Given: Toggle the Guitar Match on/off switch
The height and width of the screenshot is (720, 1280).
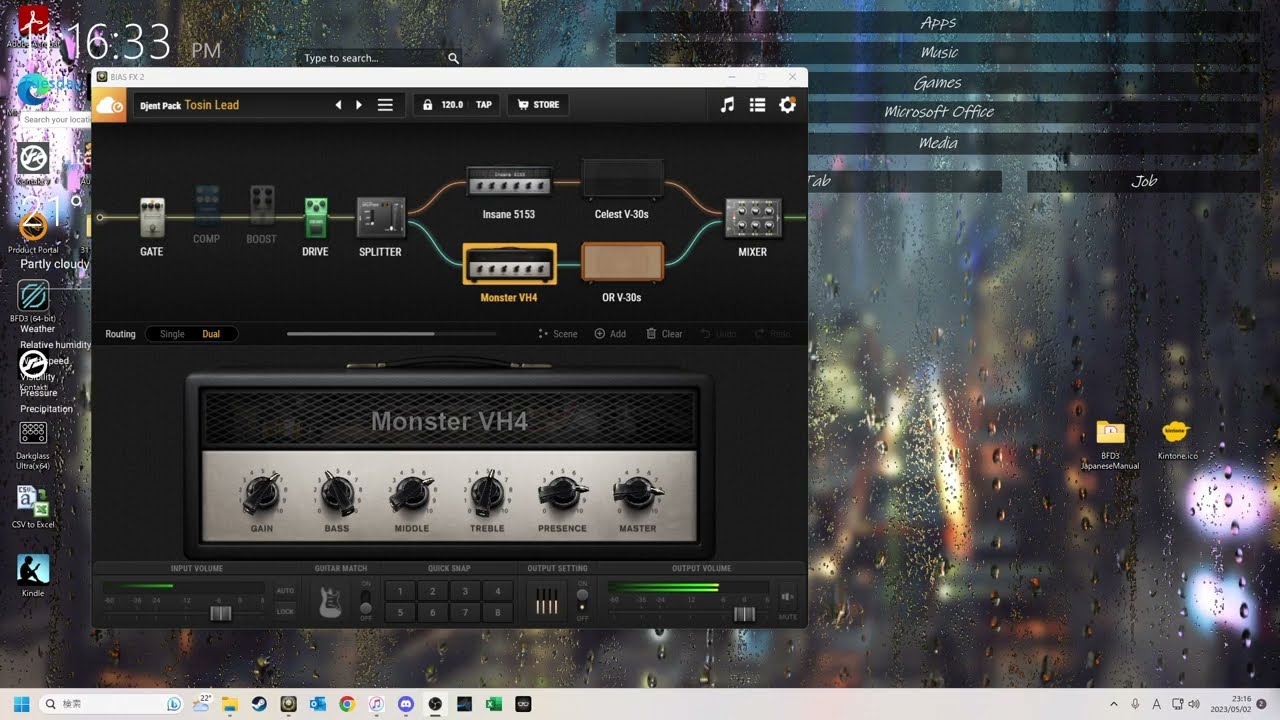Looking at the screenshot, I should coord(366,601).
